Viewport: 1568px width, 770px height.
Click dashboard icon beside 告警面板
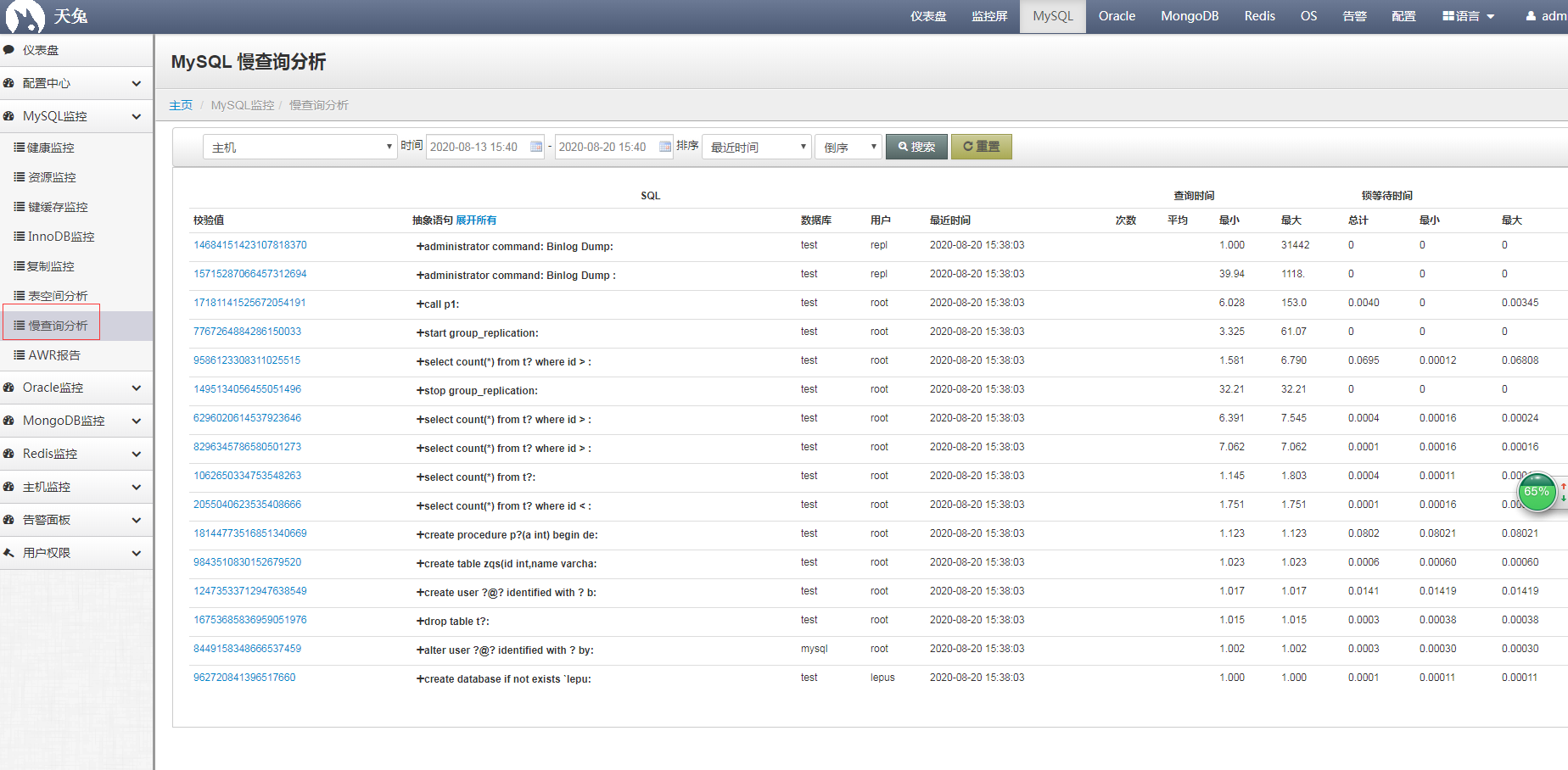(8, 520)
